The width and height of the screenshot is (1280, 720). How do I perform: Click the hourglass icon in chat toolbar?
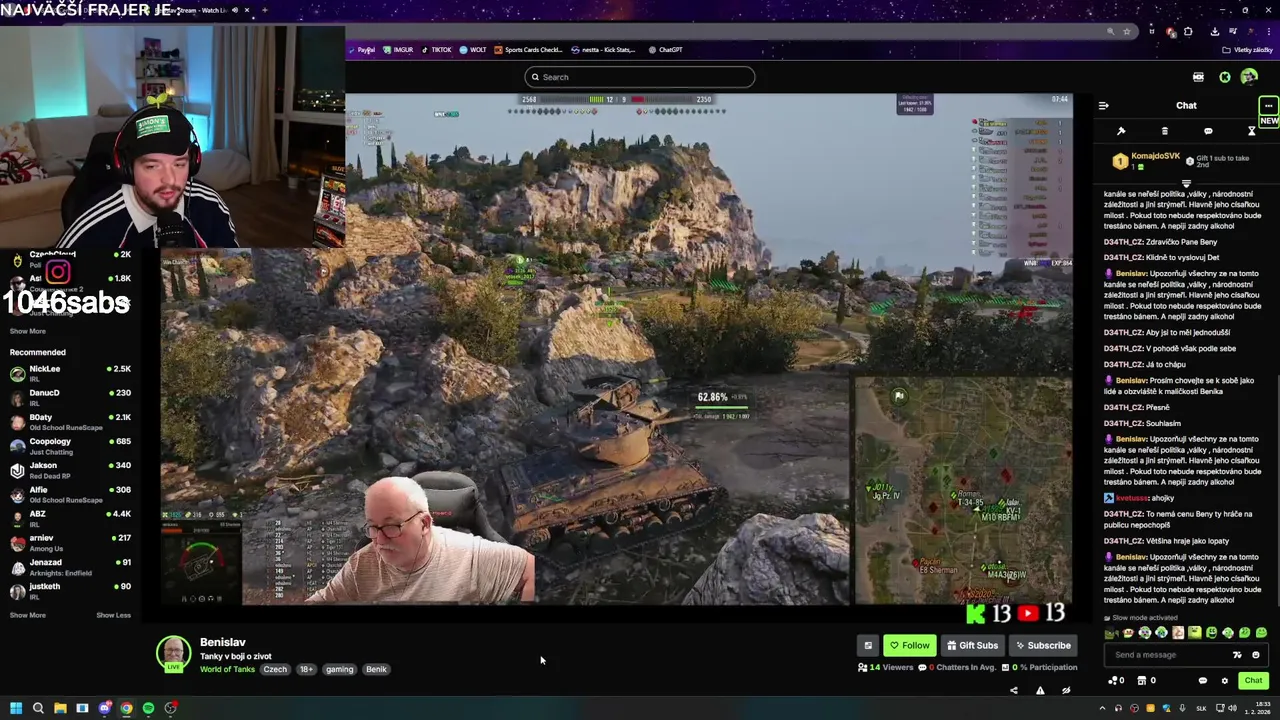pyautogui.click(x=1251, y=131)
